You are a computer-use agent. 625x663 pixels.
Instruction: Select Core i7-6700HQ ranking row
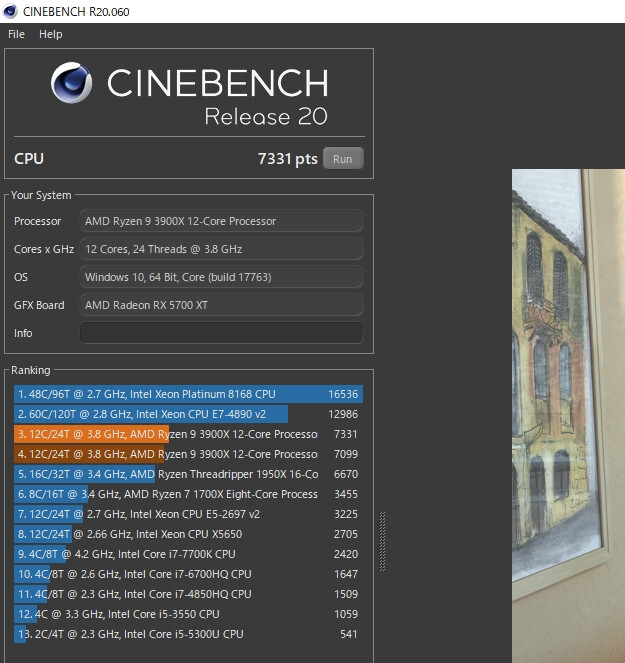(x=188, y=574)
